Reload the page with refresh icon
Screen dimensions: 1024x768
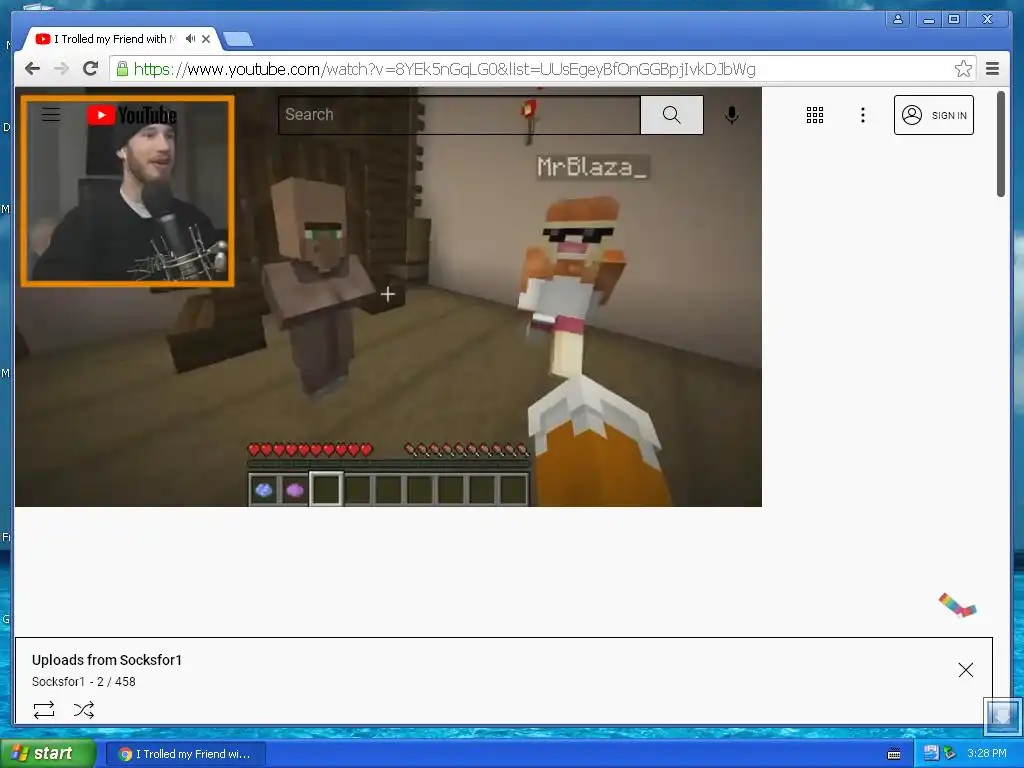91,68
